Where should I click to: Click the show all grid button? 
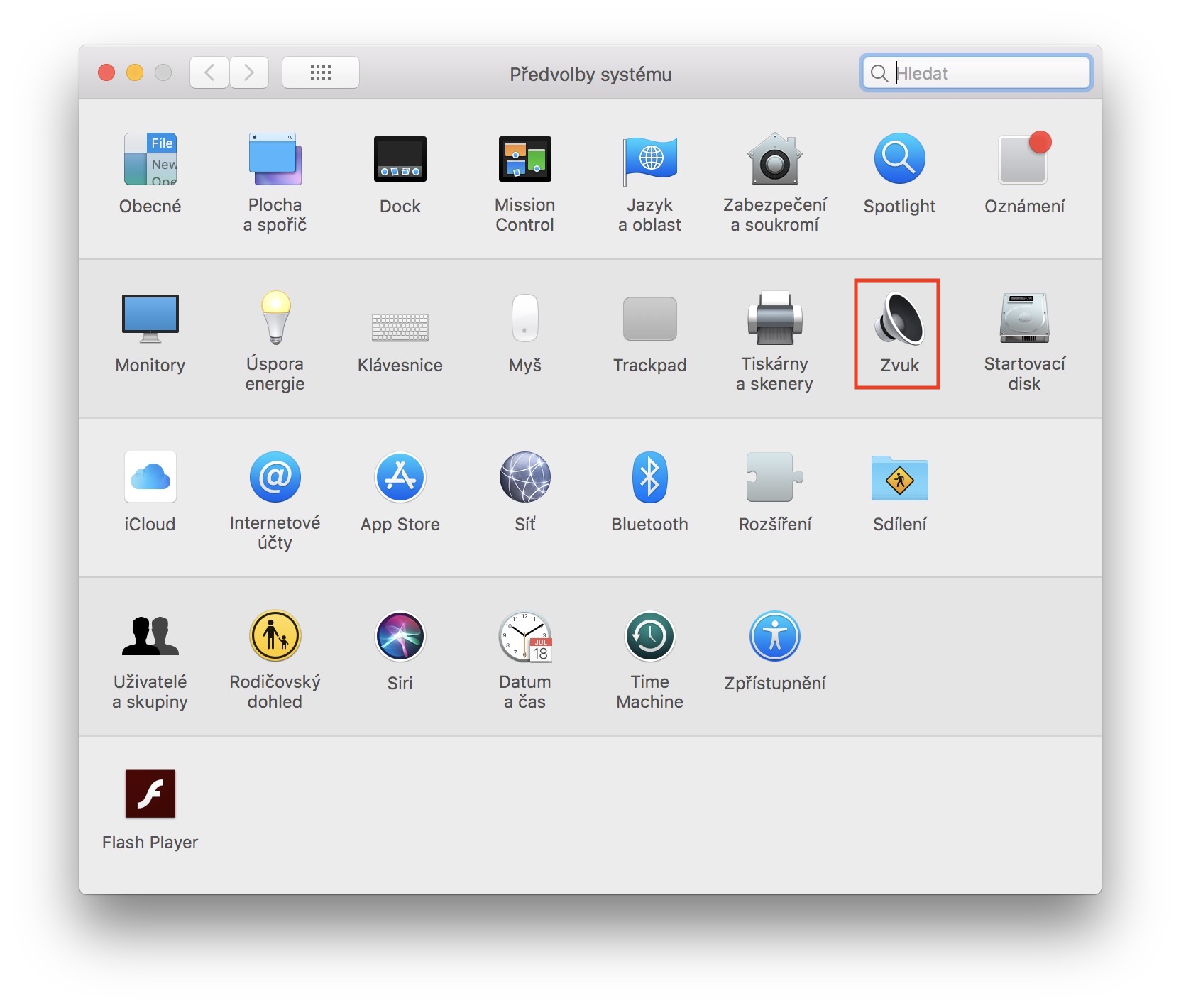[321, 72]
